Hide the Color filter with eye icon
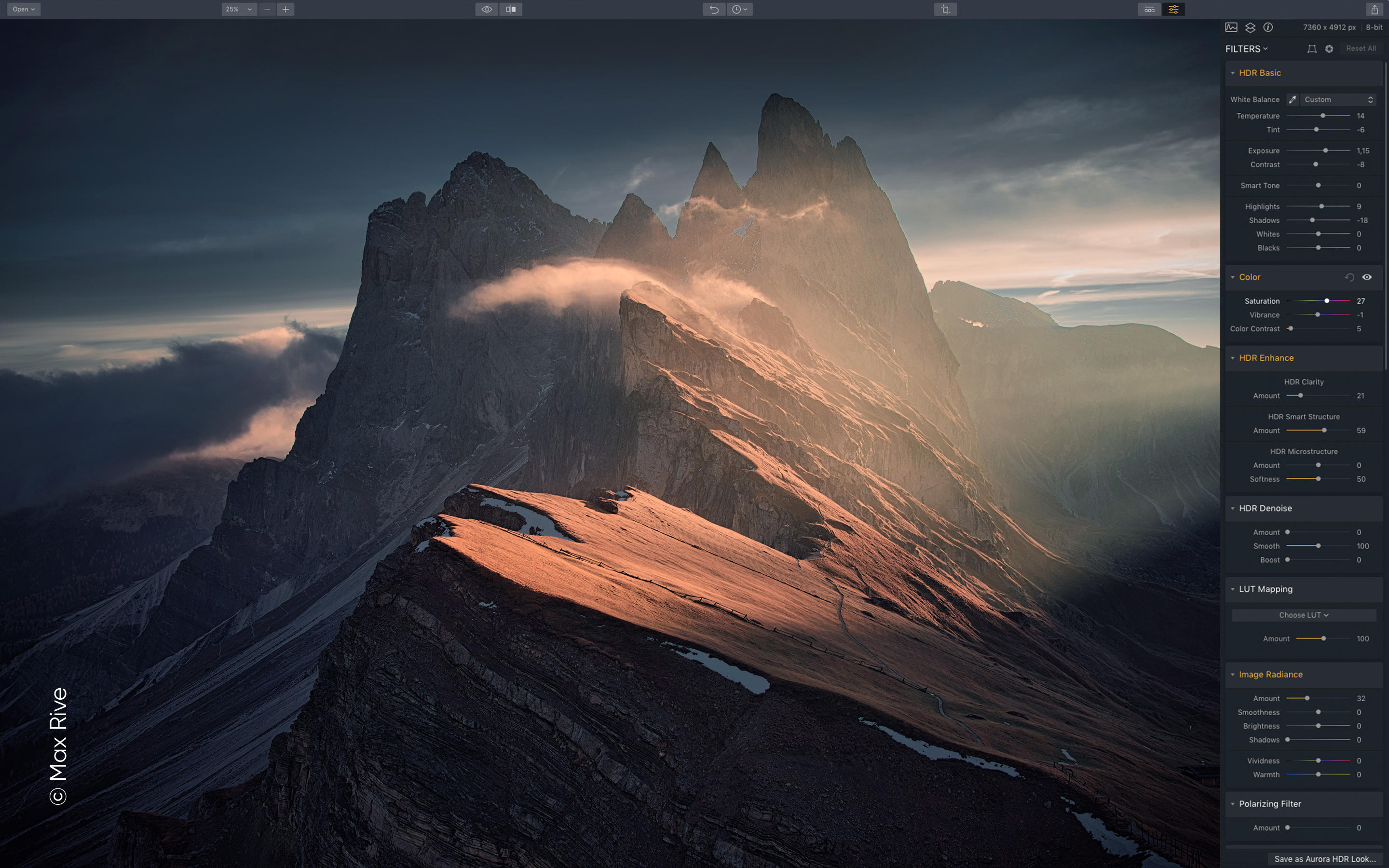 [1367, 277]
